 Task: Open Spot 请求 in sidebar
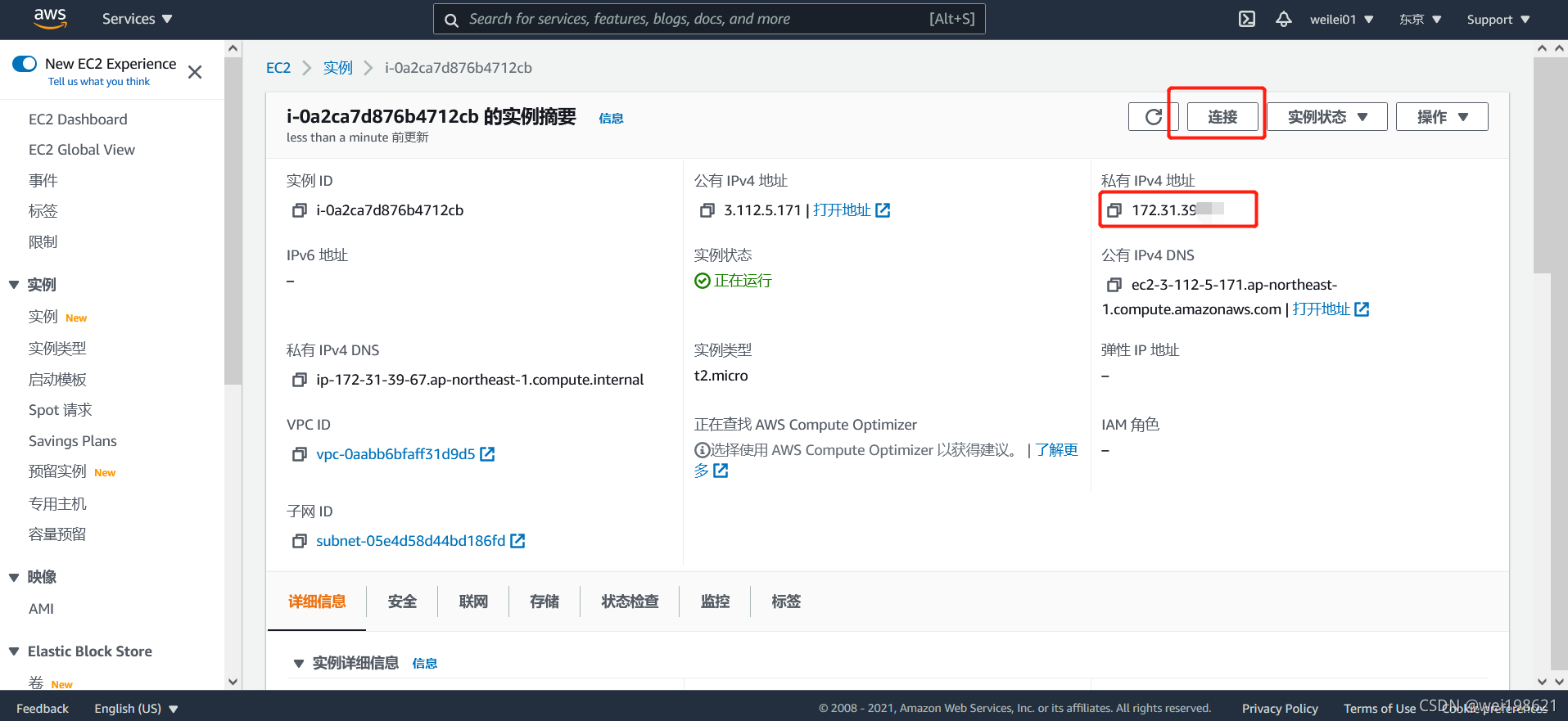[61, 410]
